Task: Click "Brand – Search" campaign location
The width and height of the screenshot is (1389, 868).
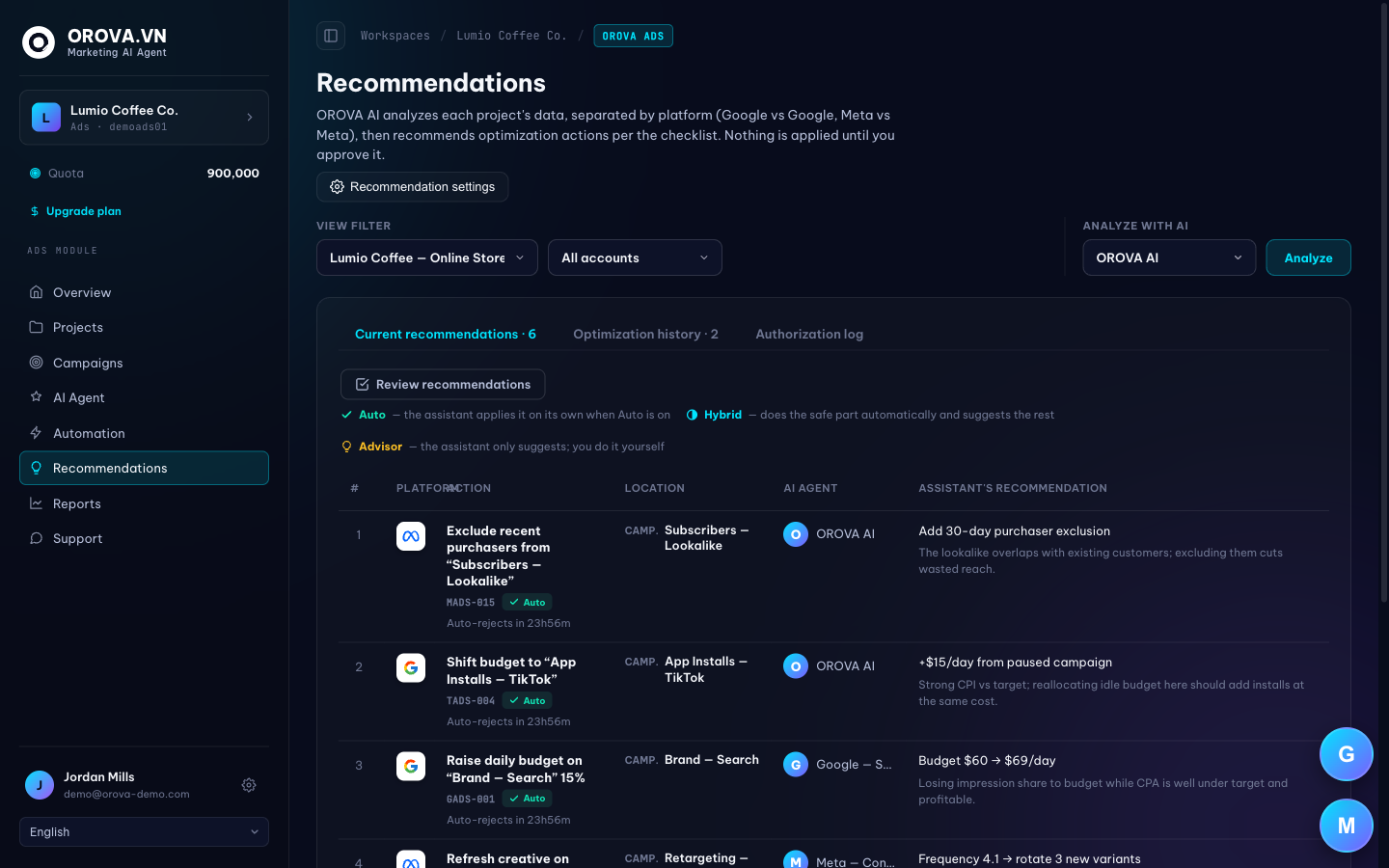Action: point(712,760)
